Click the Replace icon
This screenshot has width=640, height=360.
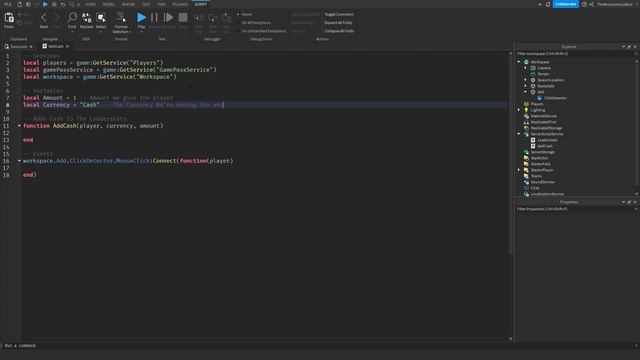pyautogui.click(x=87, y=17)
